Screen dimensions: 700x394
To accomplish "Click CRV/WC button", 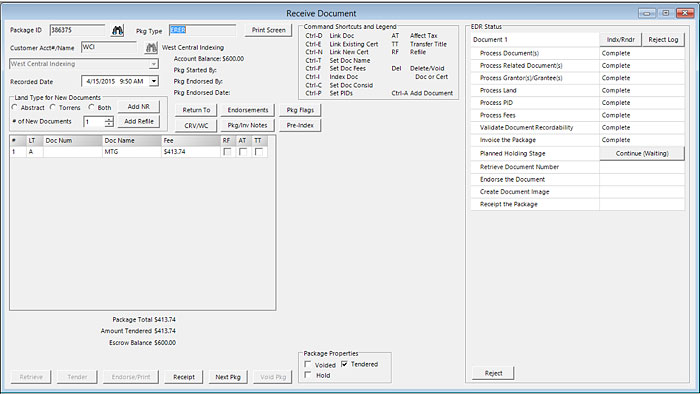I will pyautogui.click(x=196, y=125).
